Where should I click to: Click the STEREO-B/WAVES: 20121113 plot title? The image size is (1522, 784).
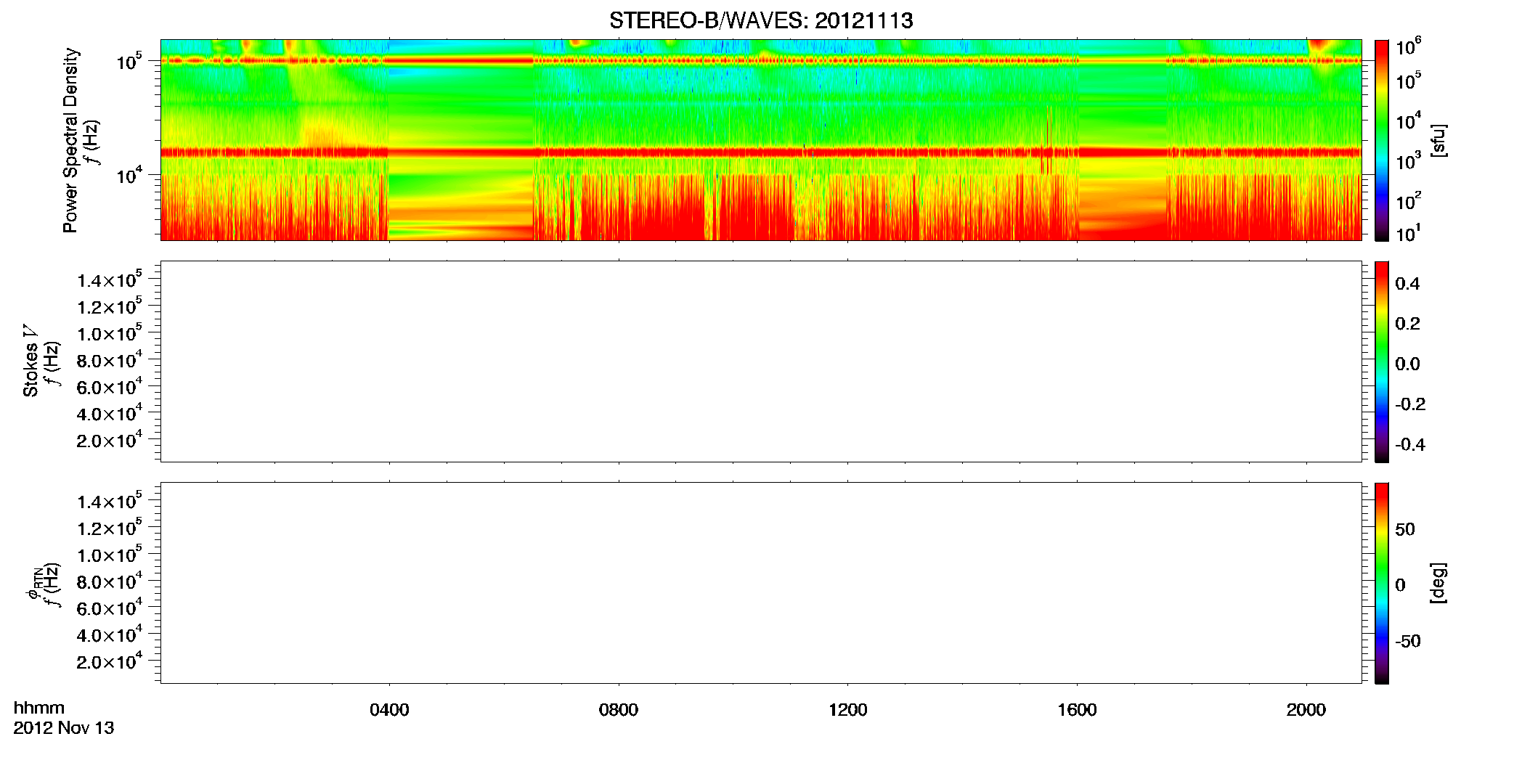(761, 20)
